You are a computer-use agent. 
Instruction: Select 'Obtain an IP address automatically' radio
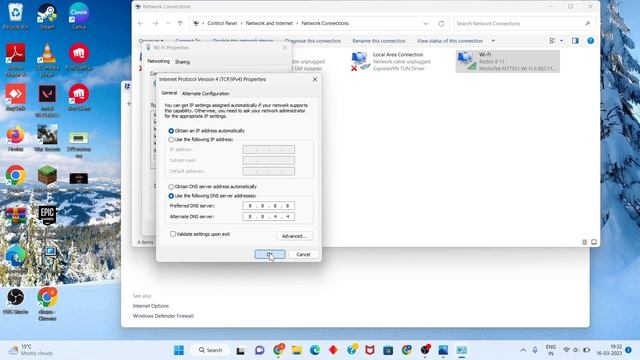171,131
